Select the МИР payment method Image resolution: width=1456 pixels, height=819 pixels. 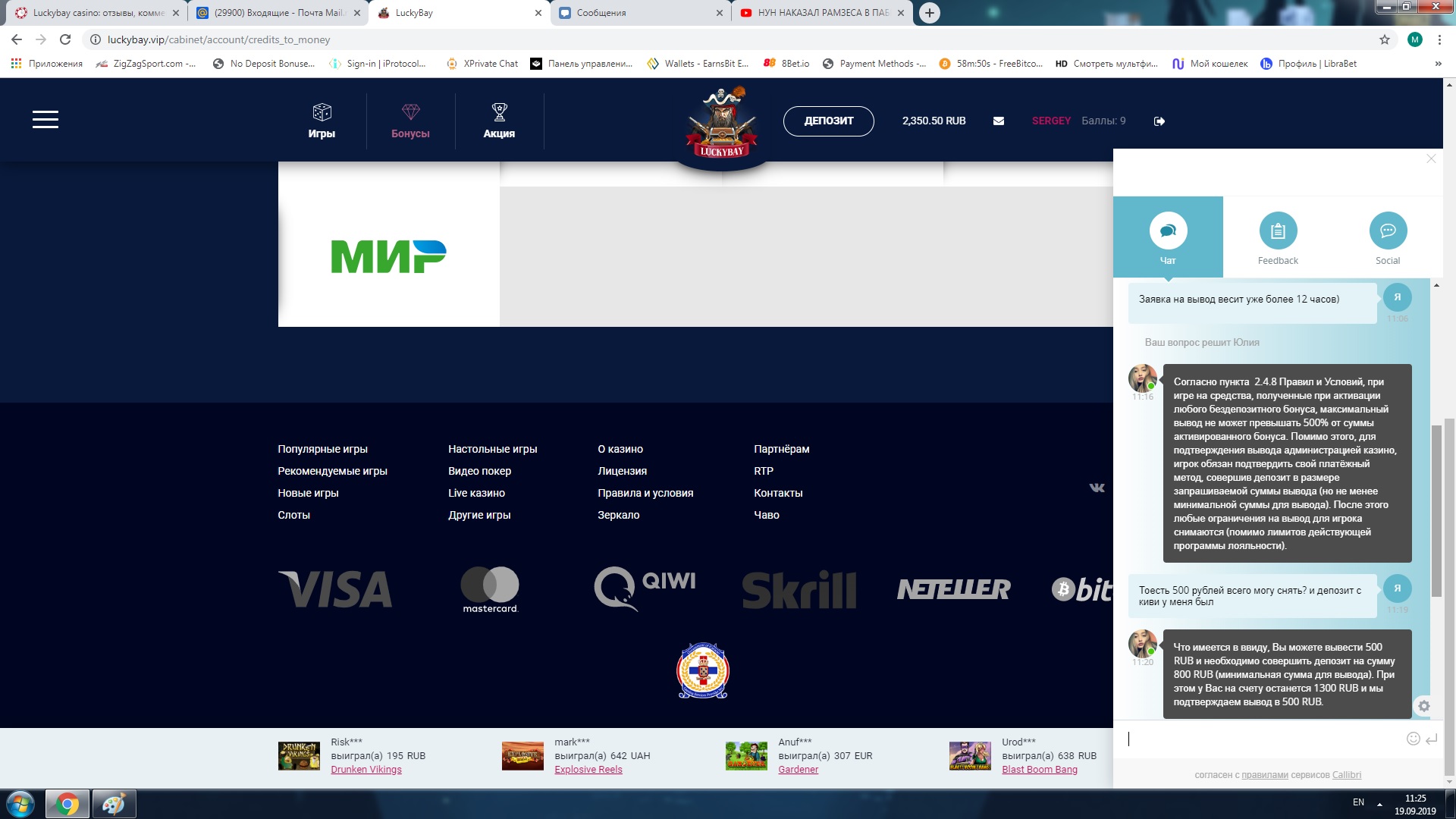(x=388, y=256)
